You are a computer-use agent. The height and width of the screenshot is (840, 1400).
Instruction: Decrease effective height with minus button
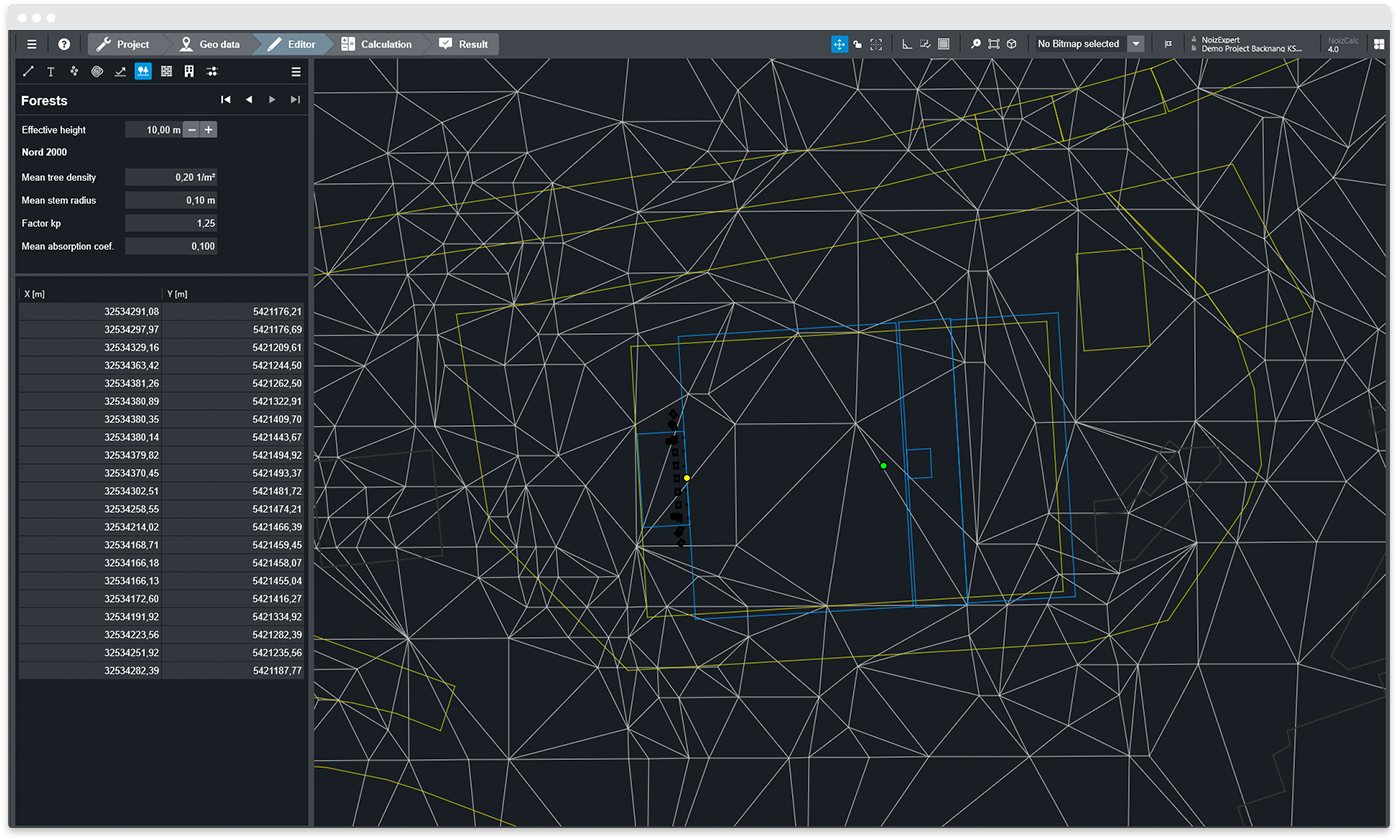pyautogui.click(x=192, y=130)
